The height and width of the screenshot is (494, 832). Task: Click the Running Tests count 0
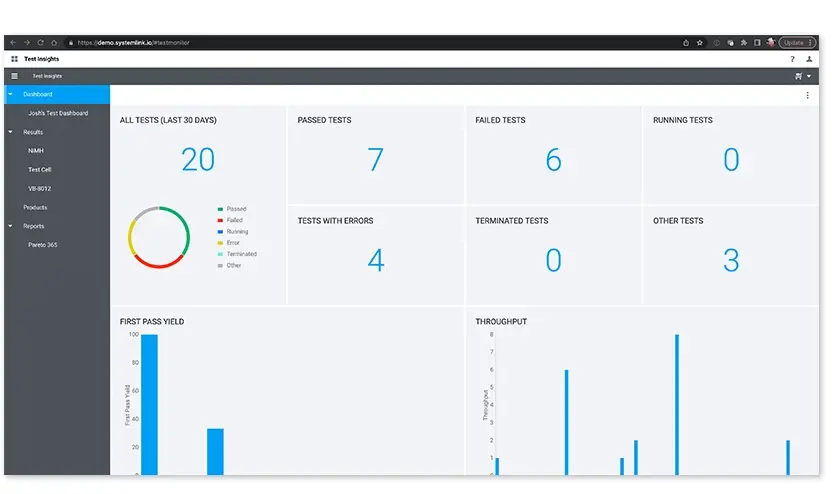[x=731, y=159]
